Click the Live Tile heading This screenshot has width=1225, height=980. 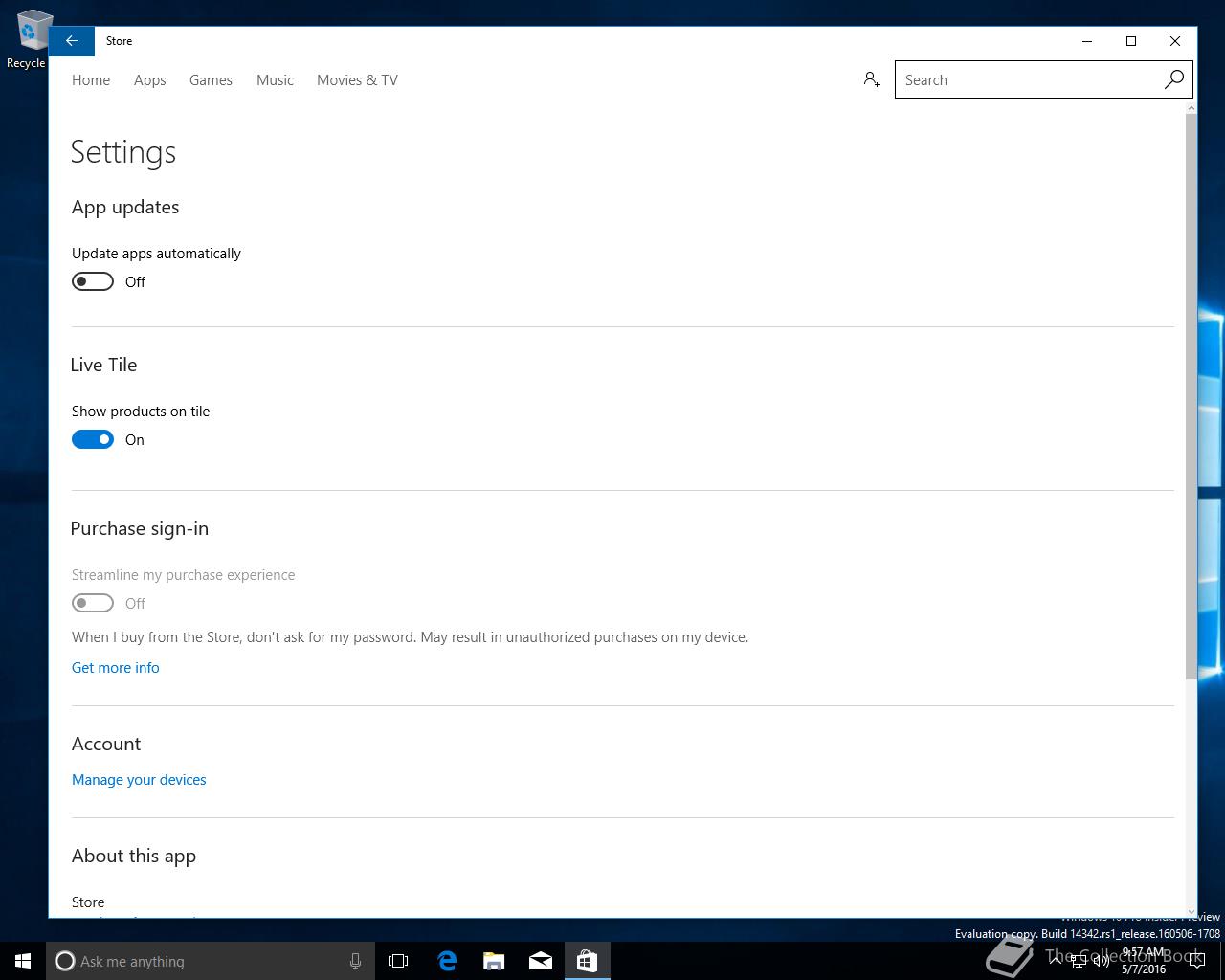pos(103,365)
